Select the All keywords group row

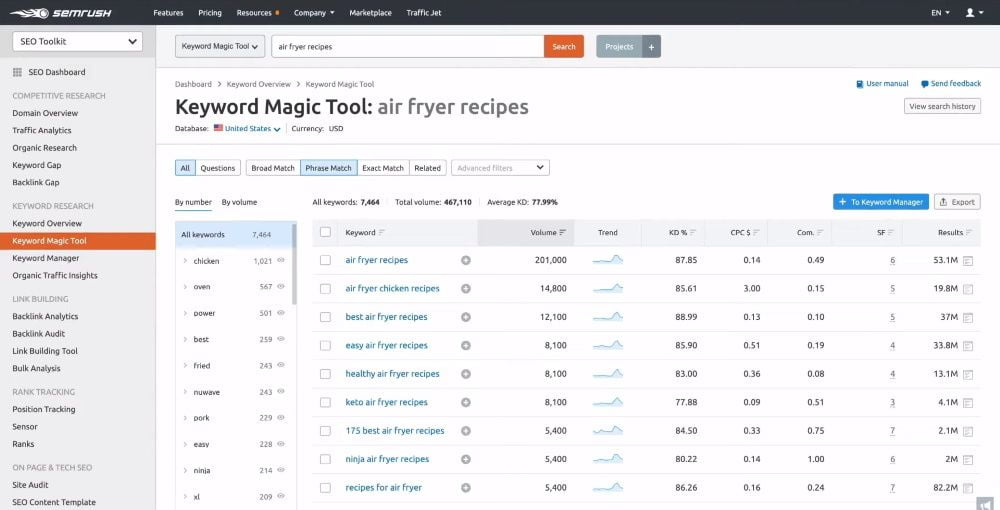click(233, 235)
